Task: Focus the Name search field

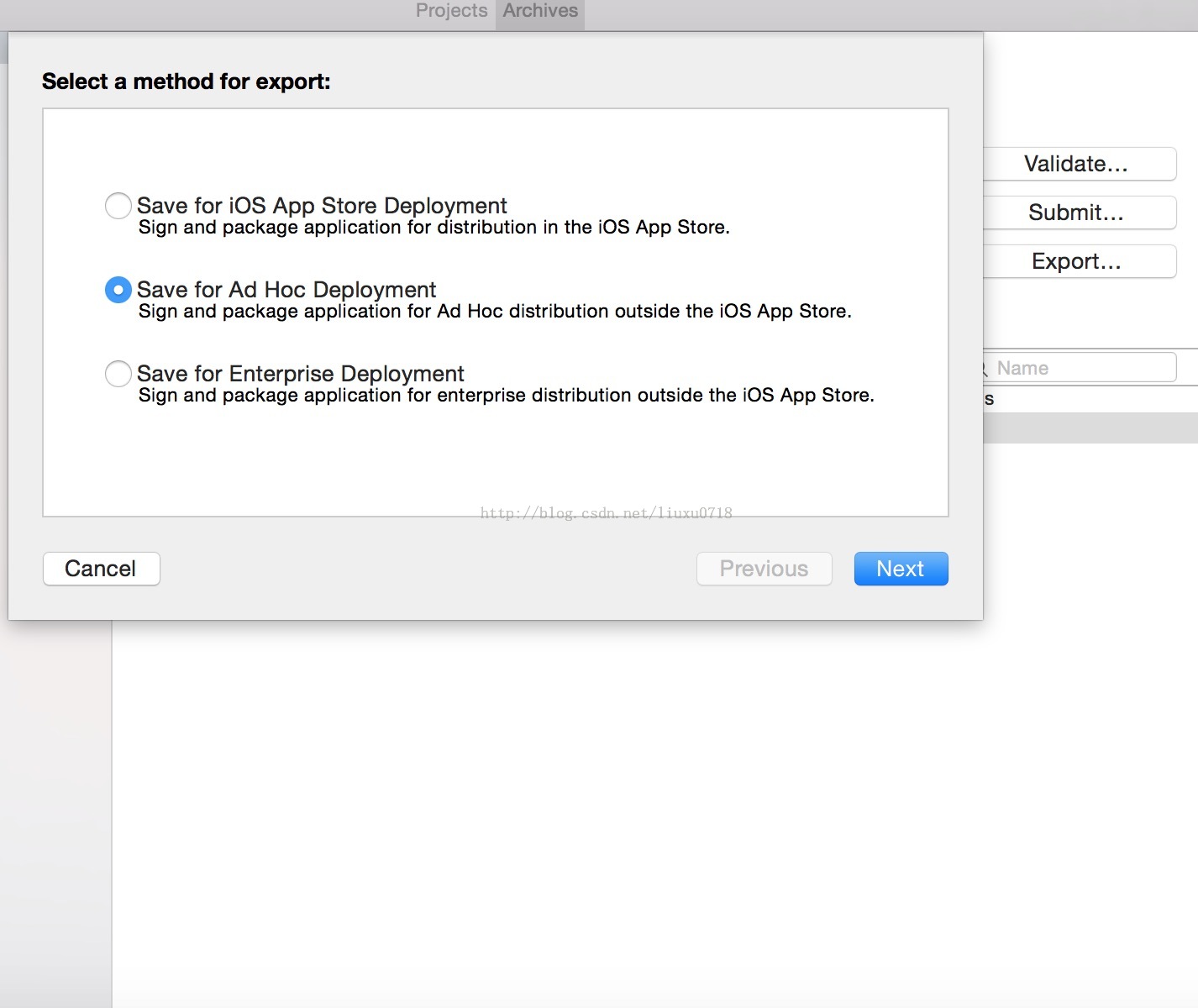Action: [1082, 368]
